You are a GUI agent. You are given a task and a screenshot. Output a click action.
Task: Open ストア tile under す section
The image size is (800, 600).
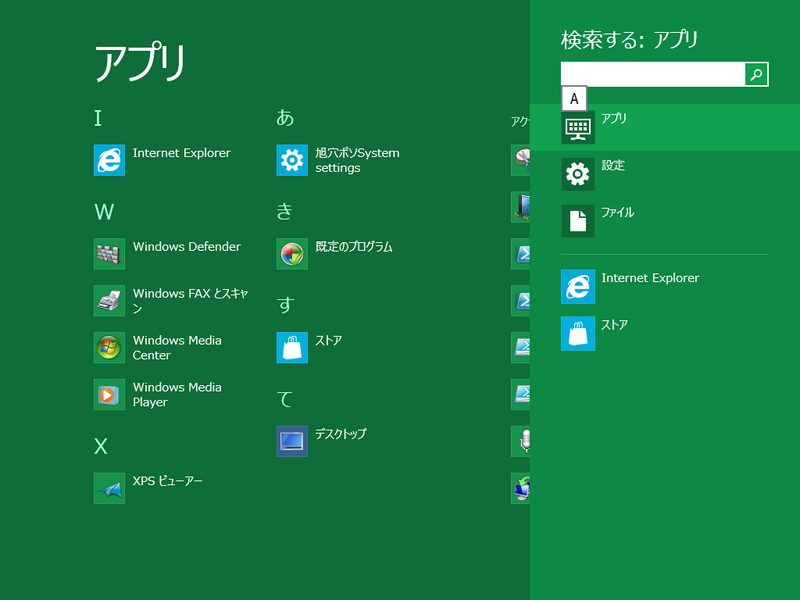tap(292, 348)
